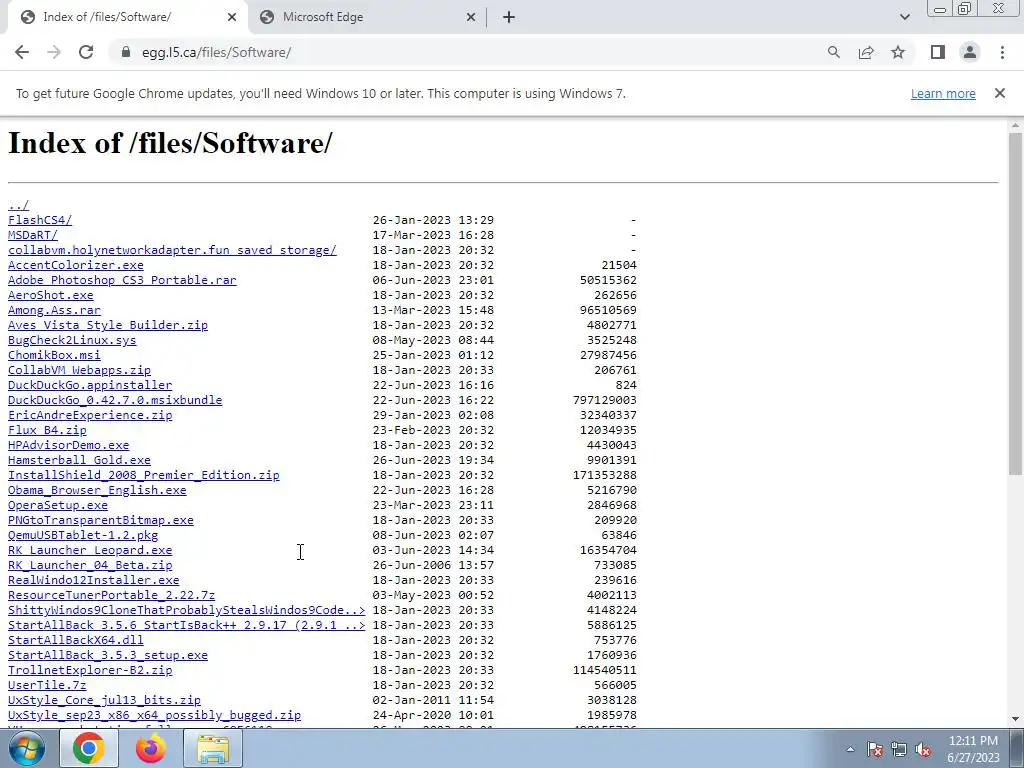Screen dimensions: 1024x768
Task: Click the page vertical scrollbar thumb
Action: click(x=1015, y=304)
